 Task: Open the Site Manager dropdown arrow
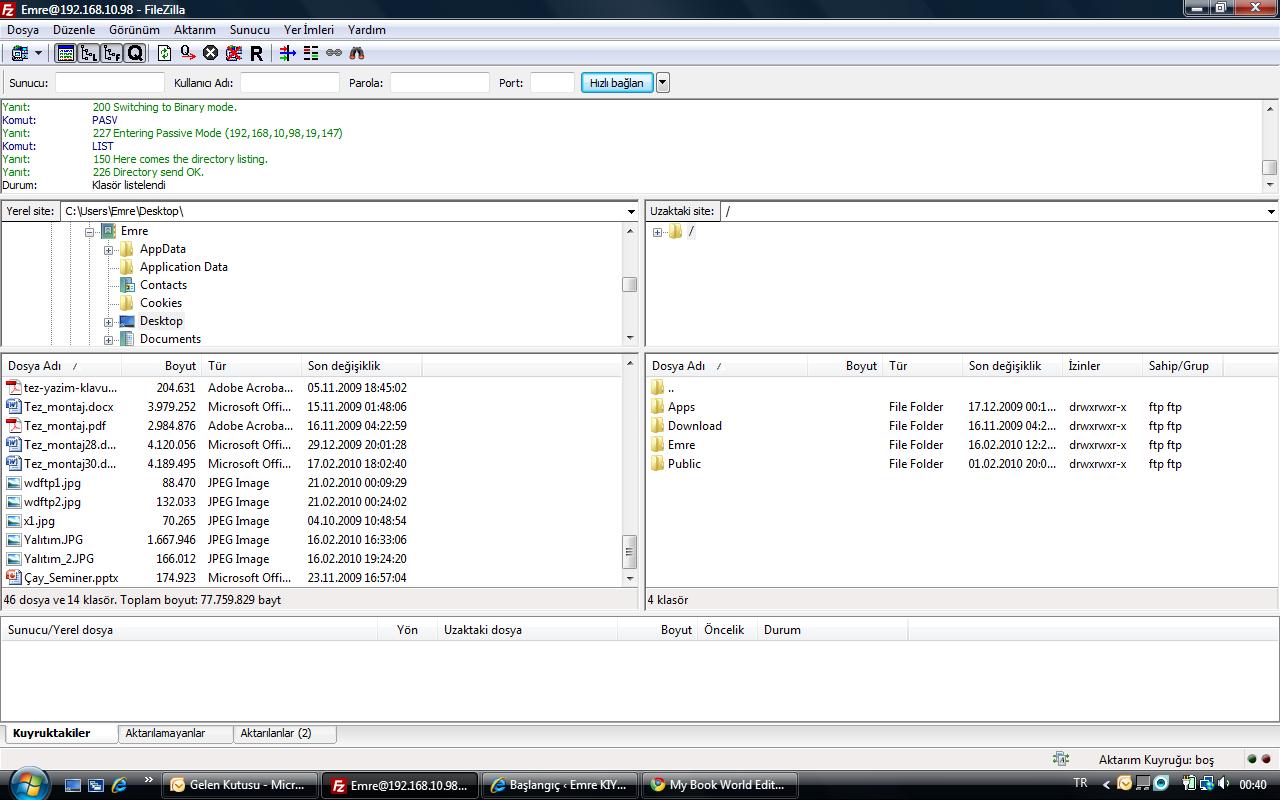[x=38, y=53]
